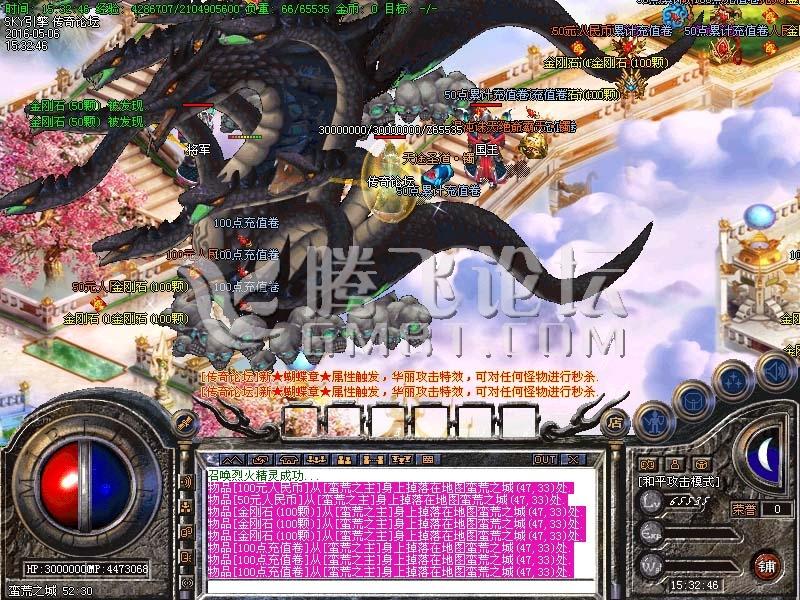The image size is (800, 600).
Task: Select the first quick item belt slot
Action: 299,421
